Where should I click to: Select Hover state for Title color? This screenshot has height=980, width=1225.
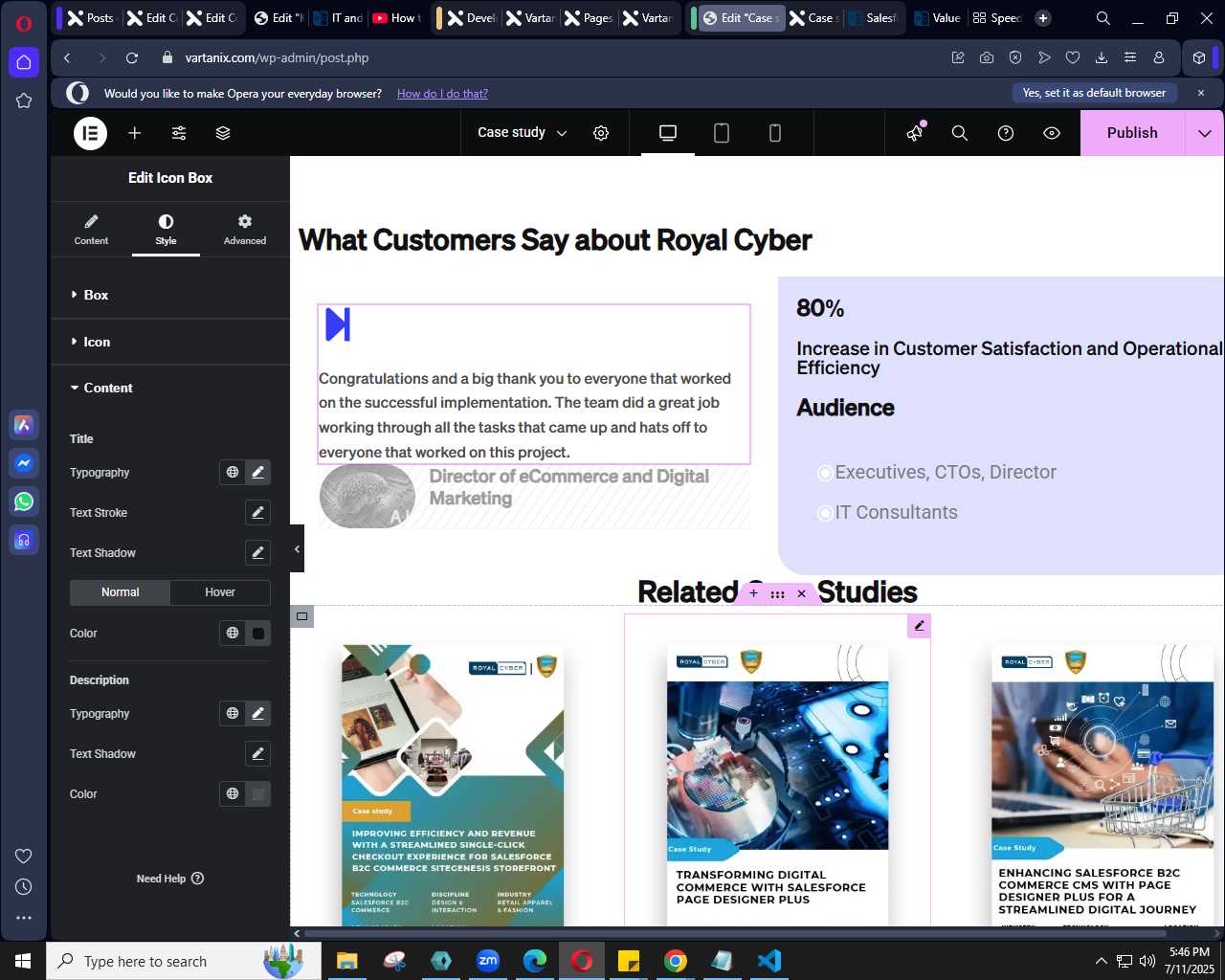(220, 592)
